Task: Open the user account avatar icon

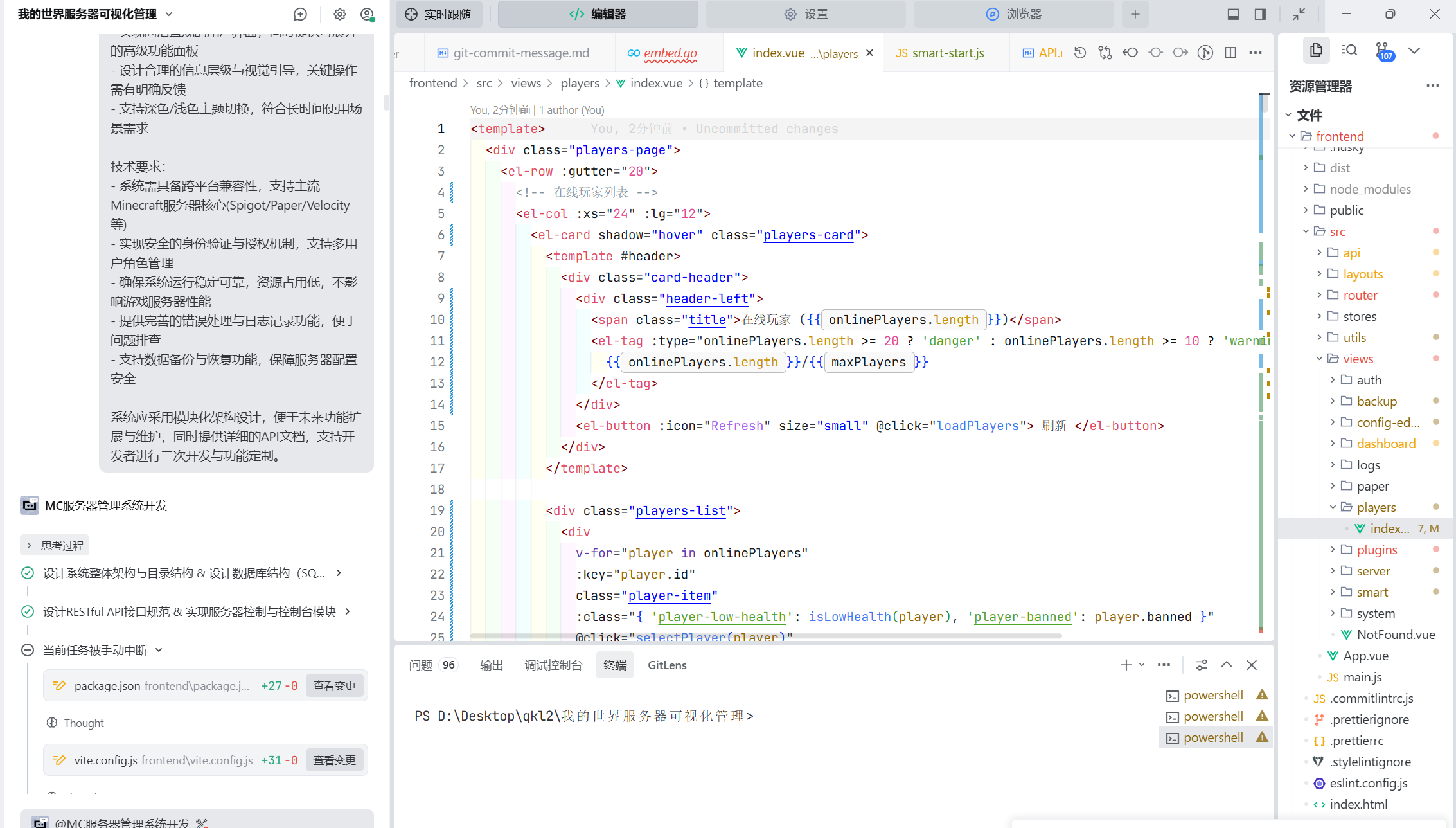Action: point(367,14)
